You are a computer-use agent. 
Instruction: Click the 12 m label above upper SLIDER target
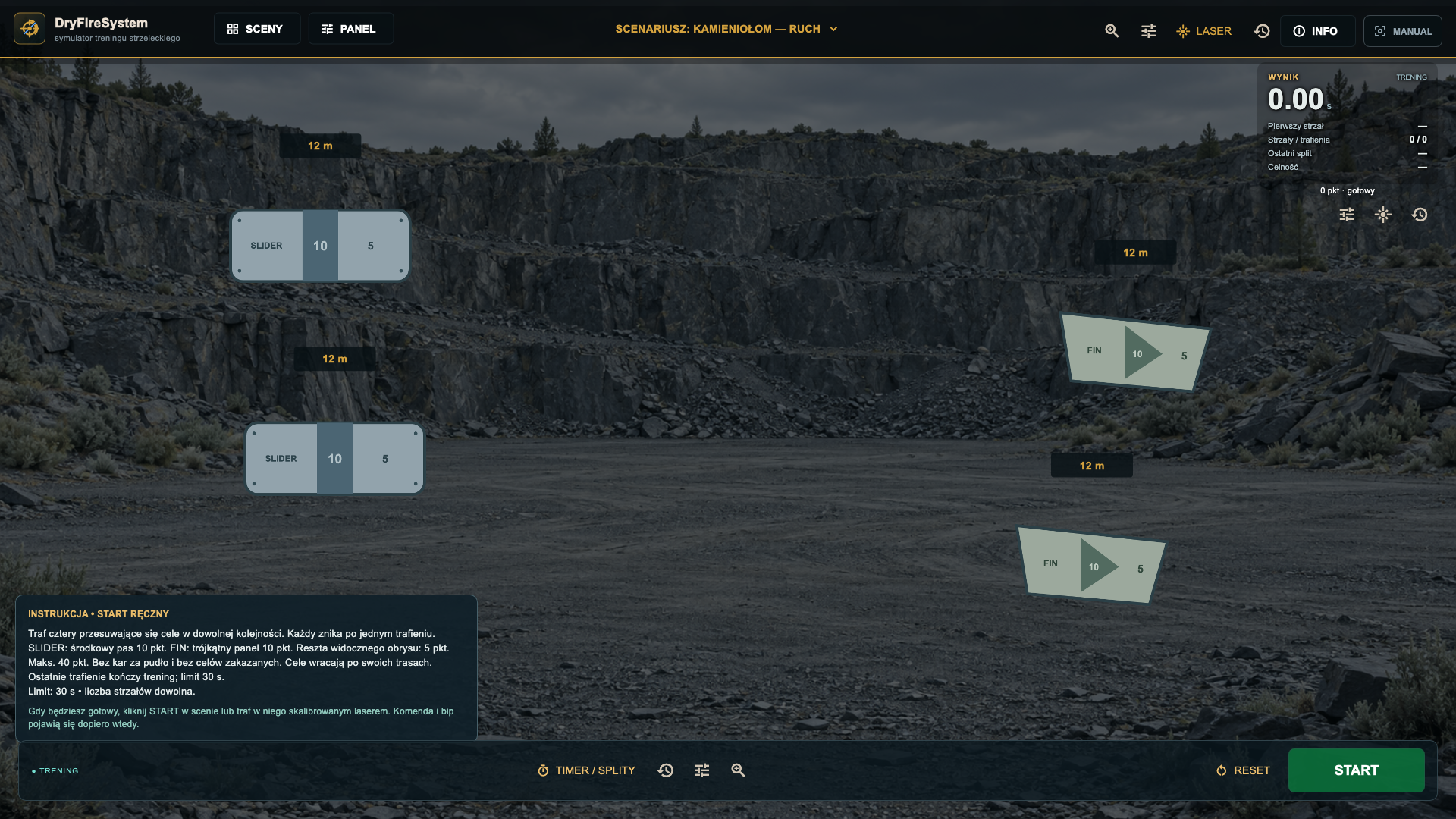pyautogui.click(x=320, y=146)
